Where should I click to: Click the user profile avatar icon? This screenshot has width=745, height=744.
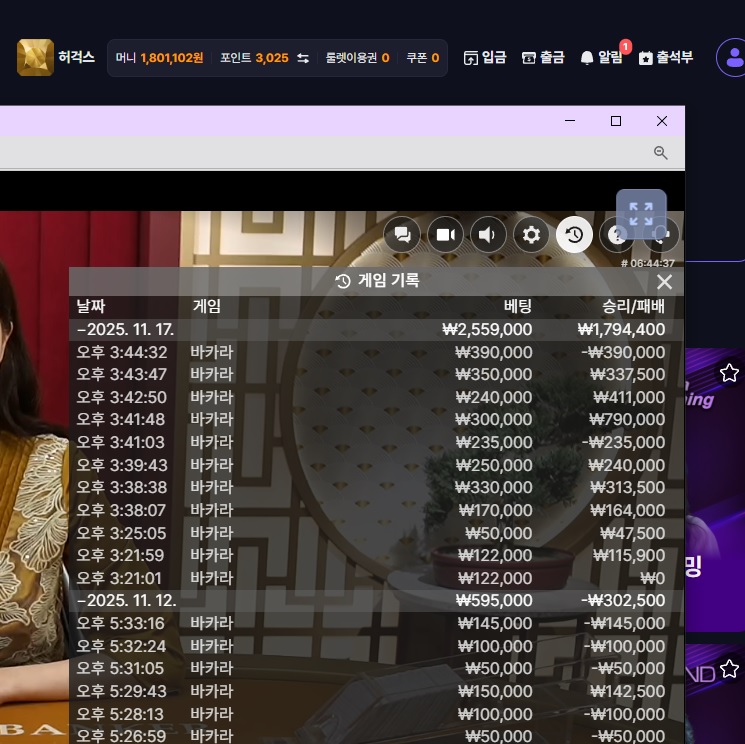point(732,58)
